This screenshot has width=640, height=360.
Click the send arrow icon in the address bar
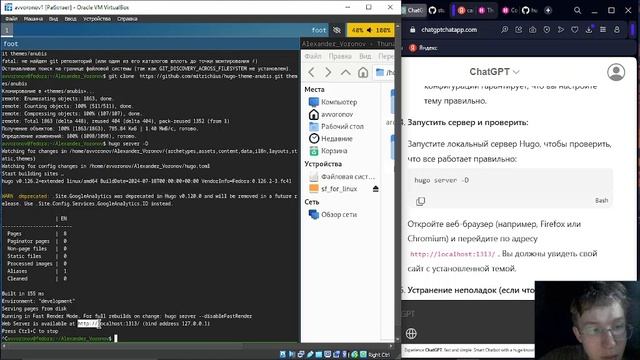click(561, 30)
